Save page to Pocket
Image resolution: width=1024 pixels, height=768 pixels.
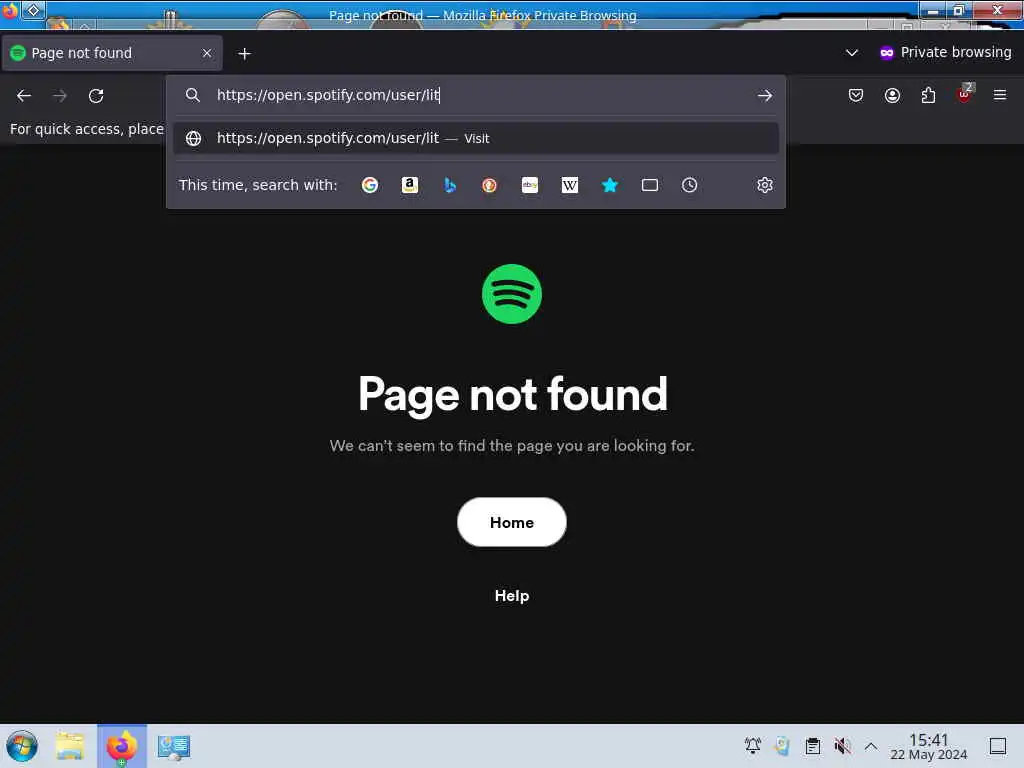856,95
